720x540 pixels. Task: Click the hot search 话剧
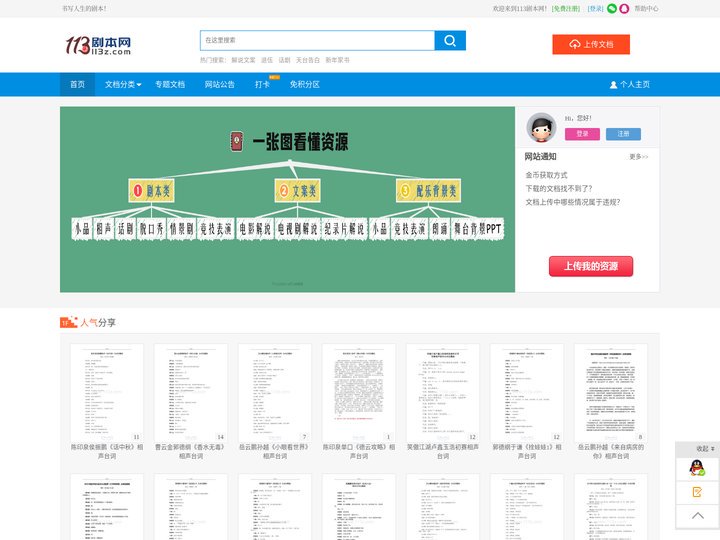(284, 60)
